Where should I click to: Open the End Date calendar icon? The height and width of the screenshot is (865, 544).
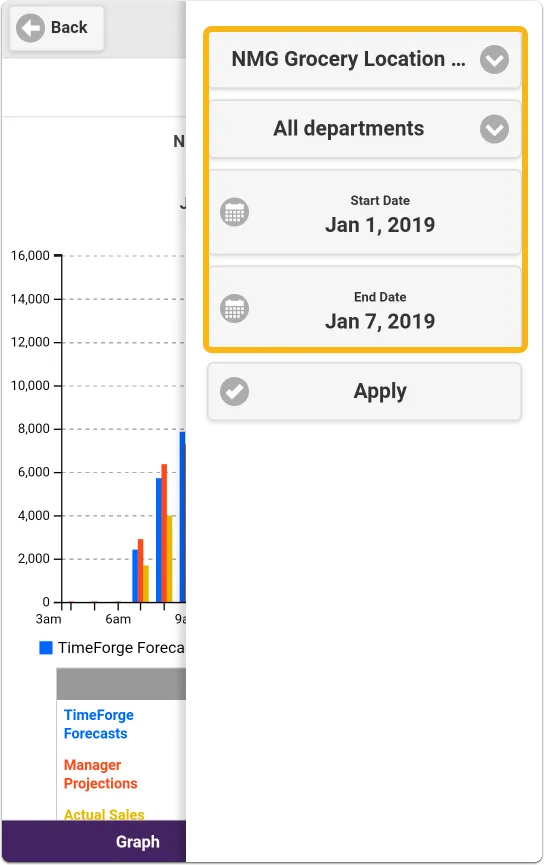coord(234,308)
